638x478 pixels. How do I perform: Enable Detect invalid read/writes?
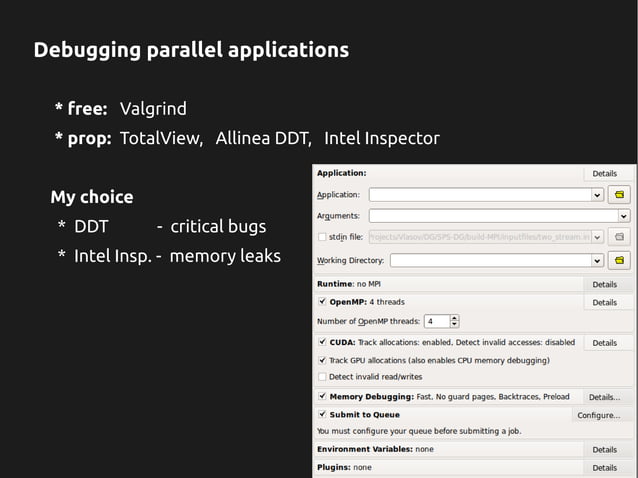tap(321, 377)
